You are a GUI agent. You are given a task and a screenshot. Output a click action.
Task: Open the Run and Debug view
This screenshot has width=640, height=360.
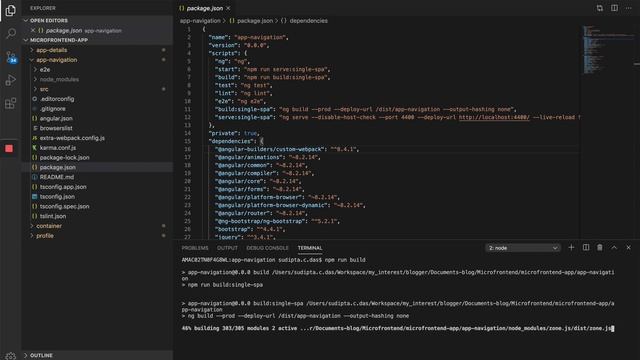coord(11,80)
